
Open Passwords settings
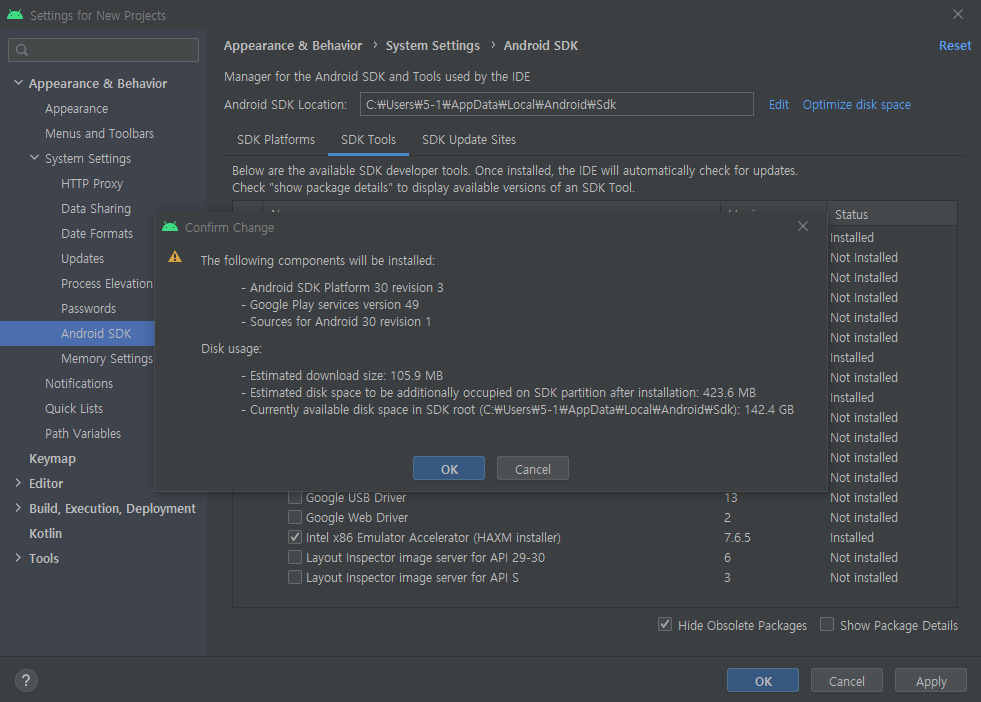[88, 308]
